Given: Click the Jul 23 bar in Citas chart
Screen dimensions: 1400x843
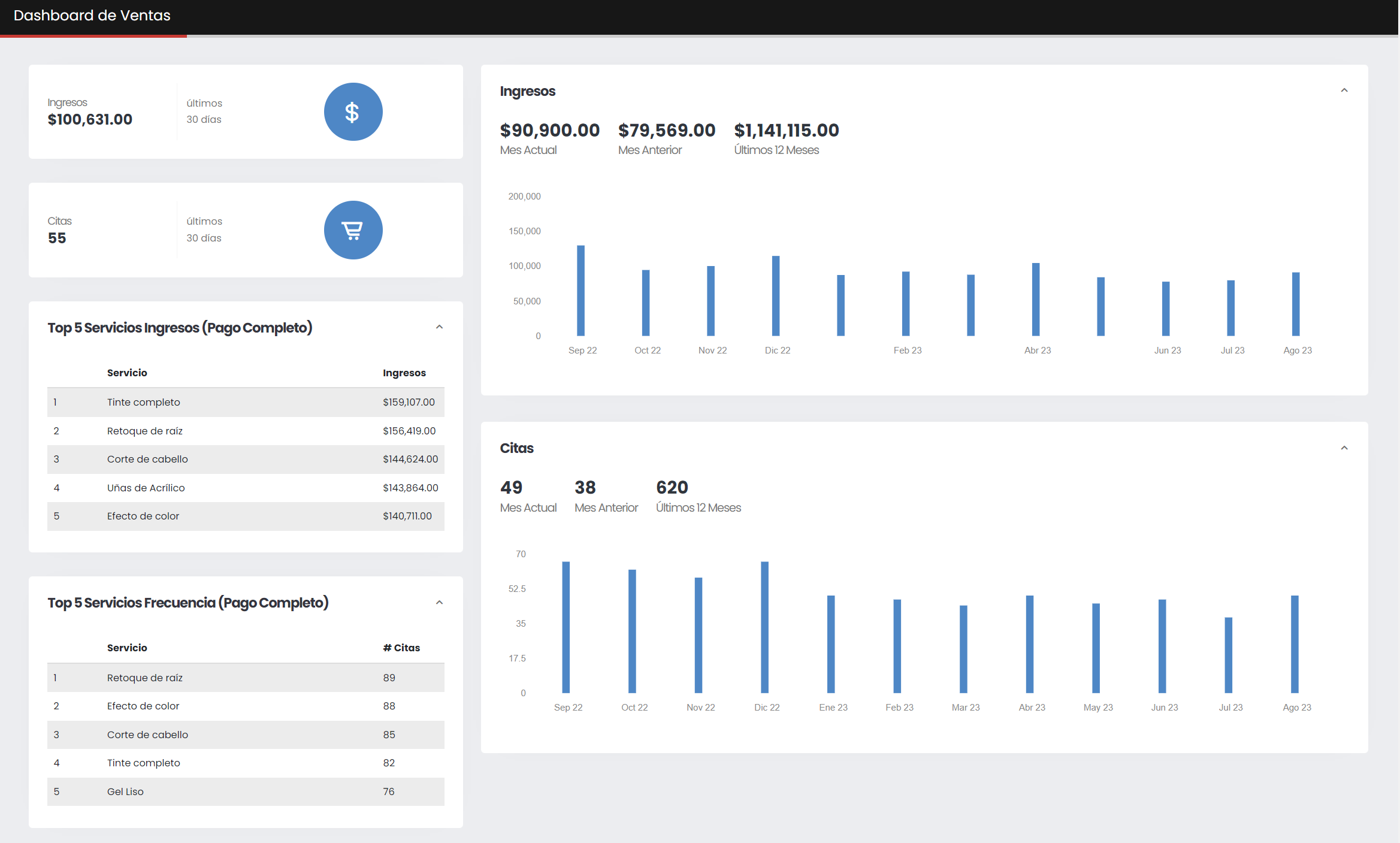Looking at the screenshot, I should pos(1229,655).
